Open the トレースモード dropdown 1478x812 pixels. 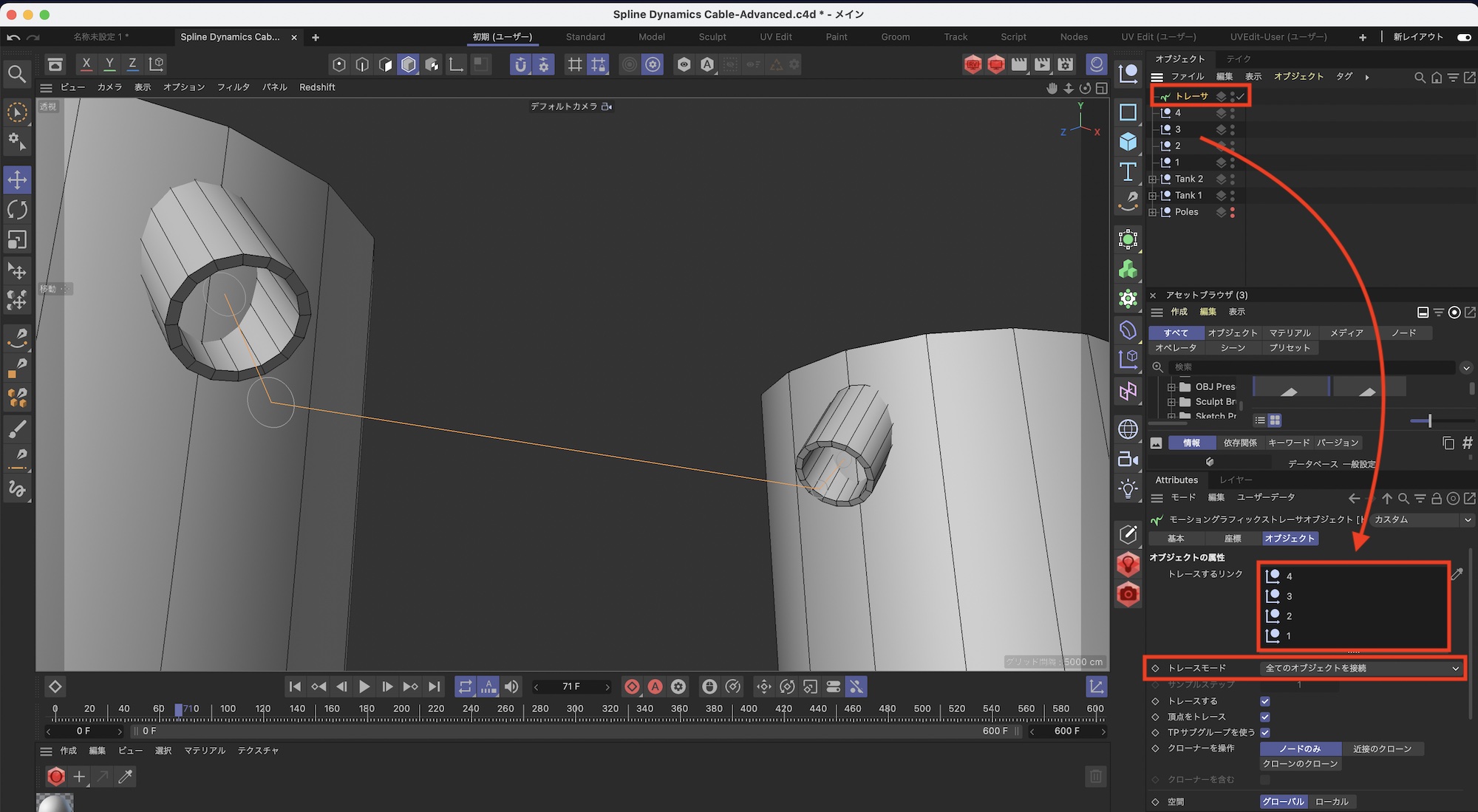click(1362, 668)
